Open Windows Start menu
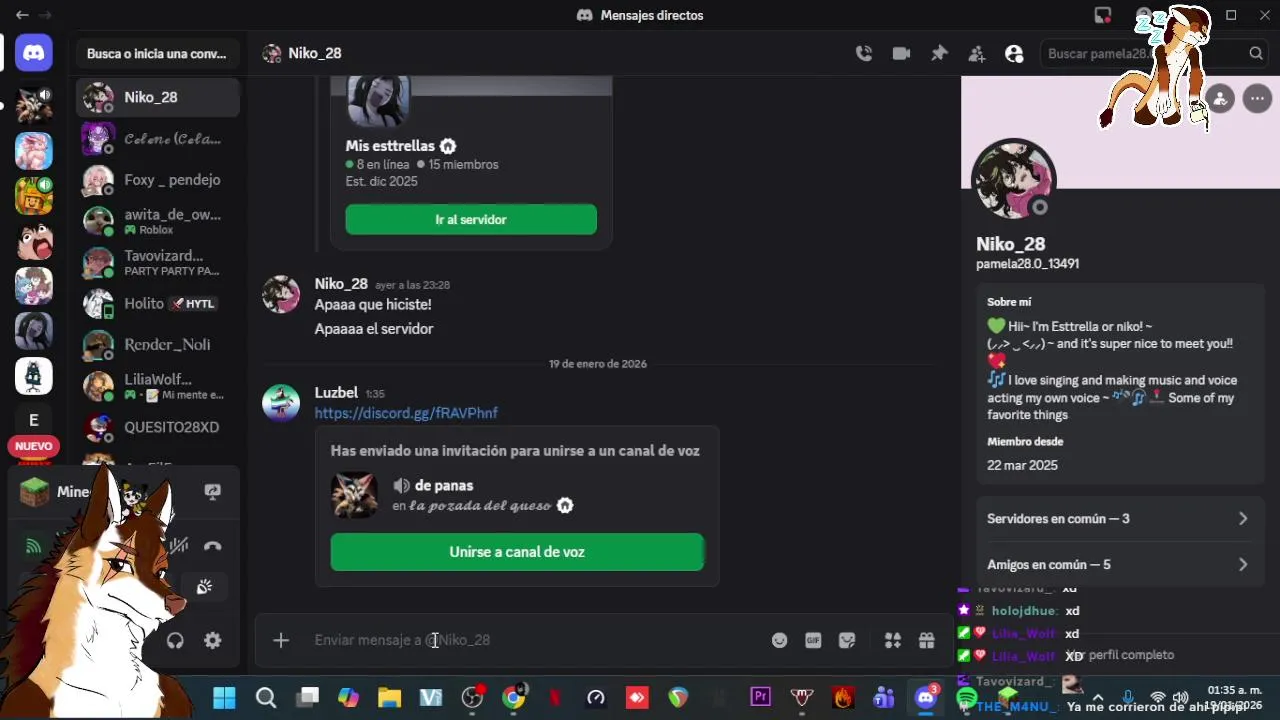1280x720 pixels. point(224,698)
